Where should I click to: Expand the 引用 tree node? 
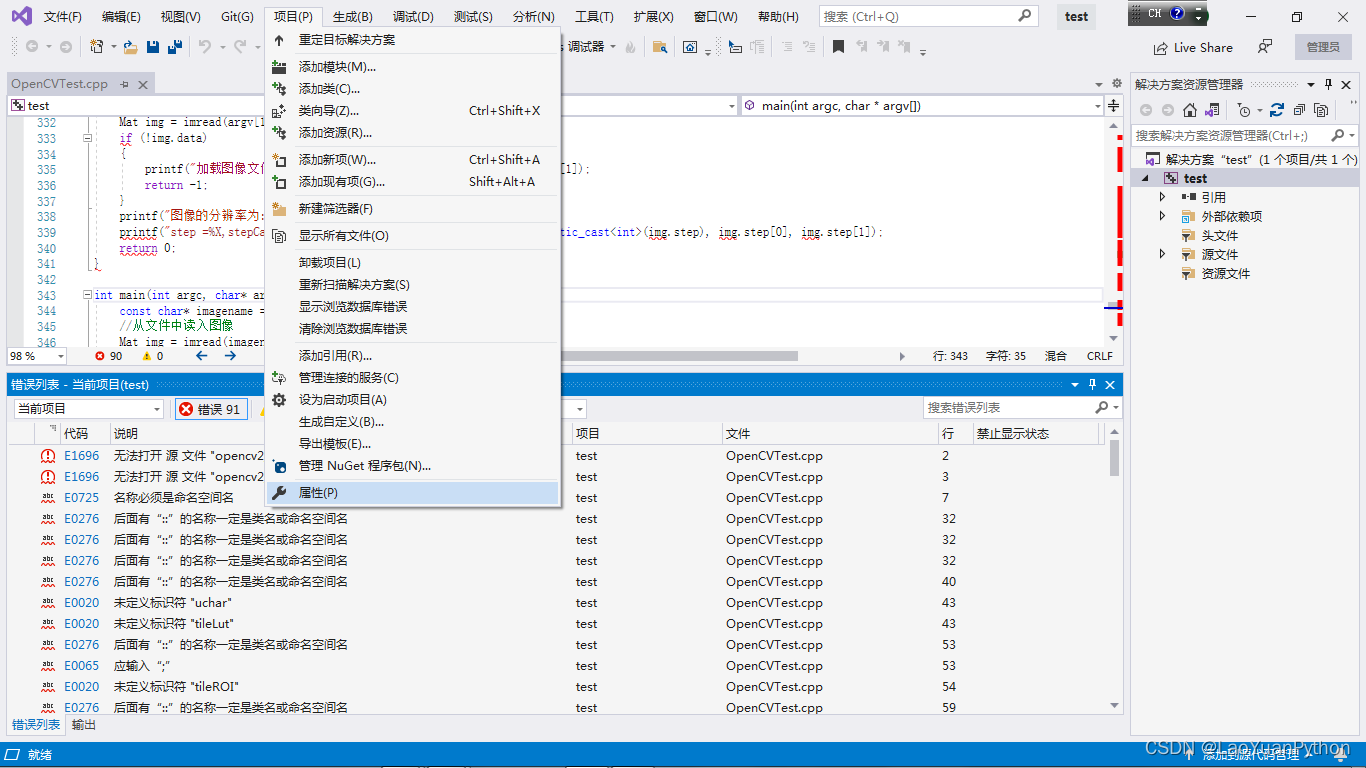pyautogui.click(x=1162, y=197)
